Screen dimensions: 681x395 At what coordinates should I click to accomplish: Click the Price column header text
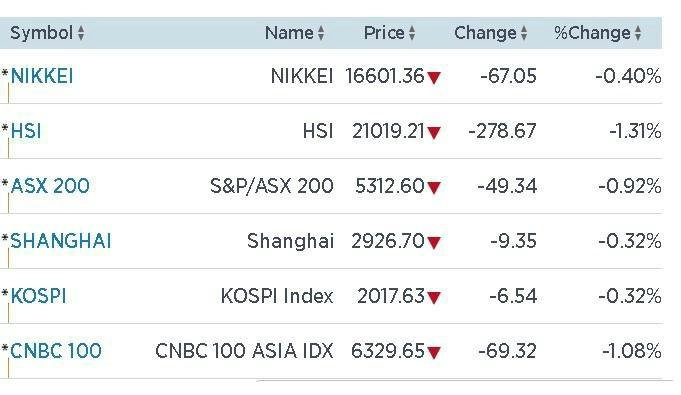[x=384, y=33]
